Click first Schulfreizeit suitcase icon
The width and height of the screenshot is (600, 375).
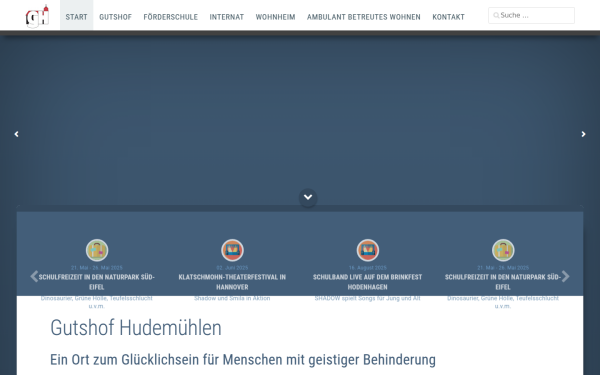97,250
